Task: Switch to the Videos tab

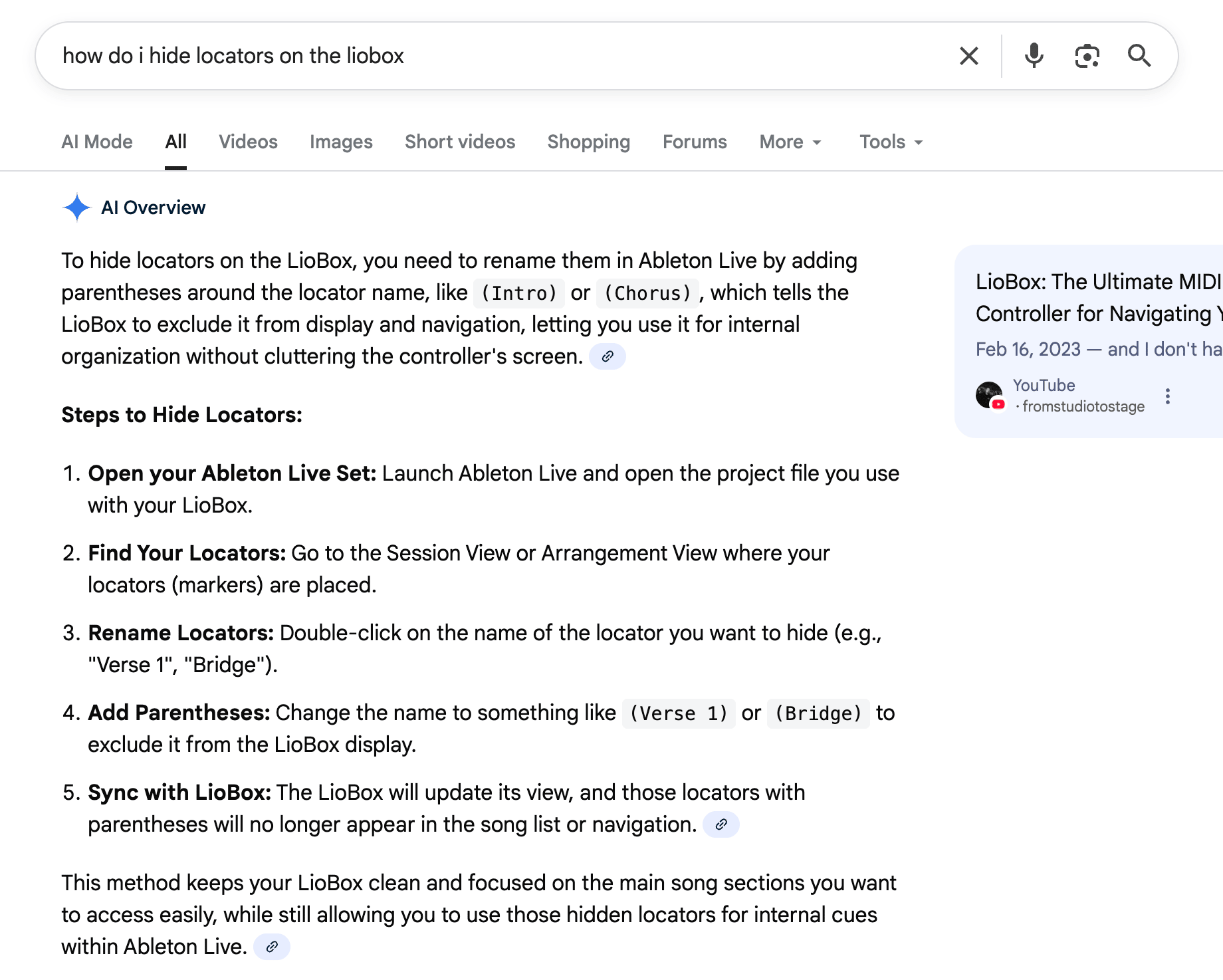Action: click(248, 142)
